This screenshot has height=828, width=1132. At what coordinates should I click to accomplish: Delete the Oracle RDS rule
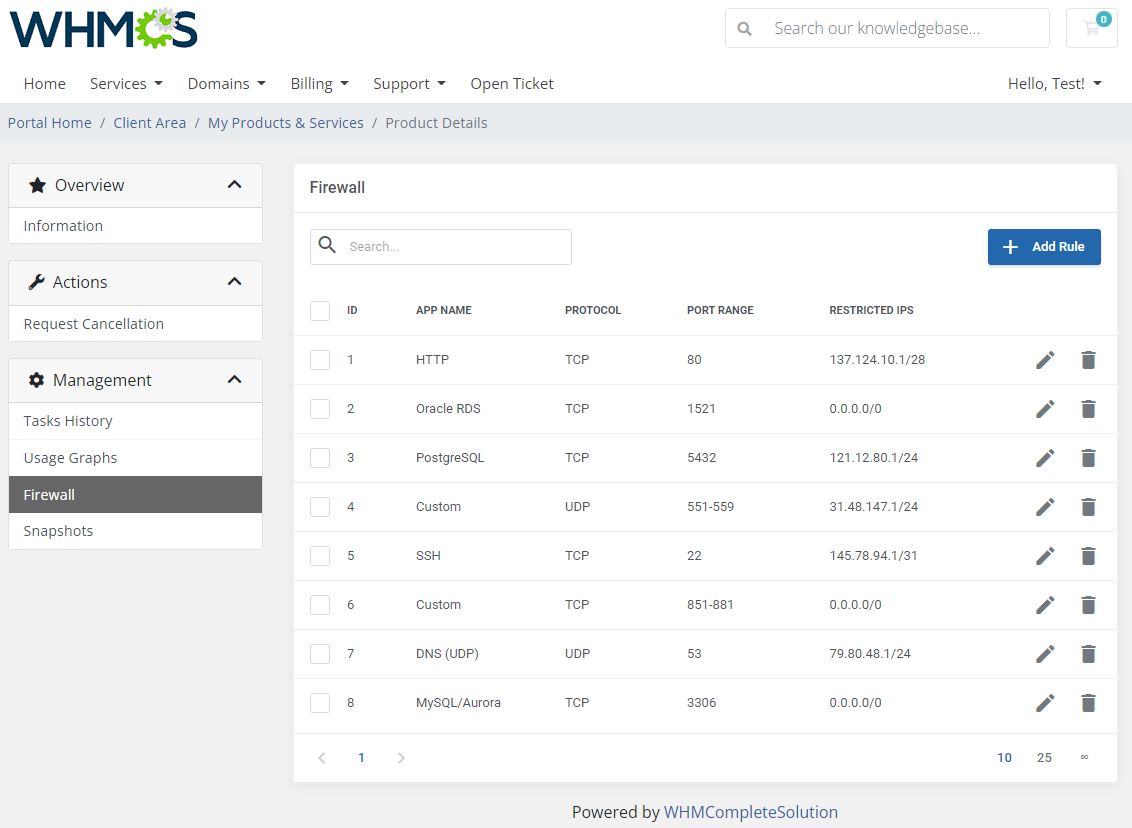click(1088, 409)
